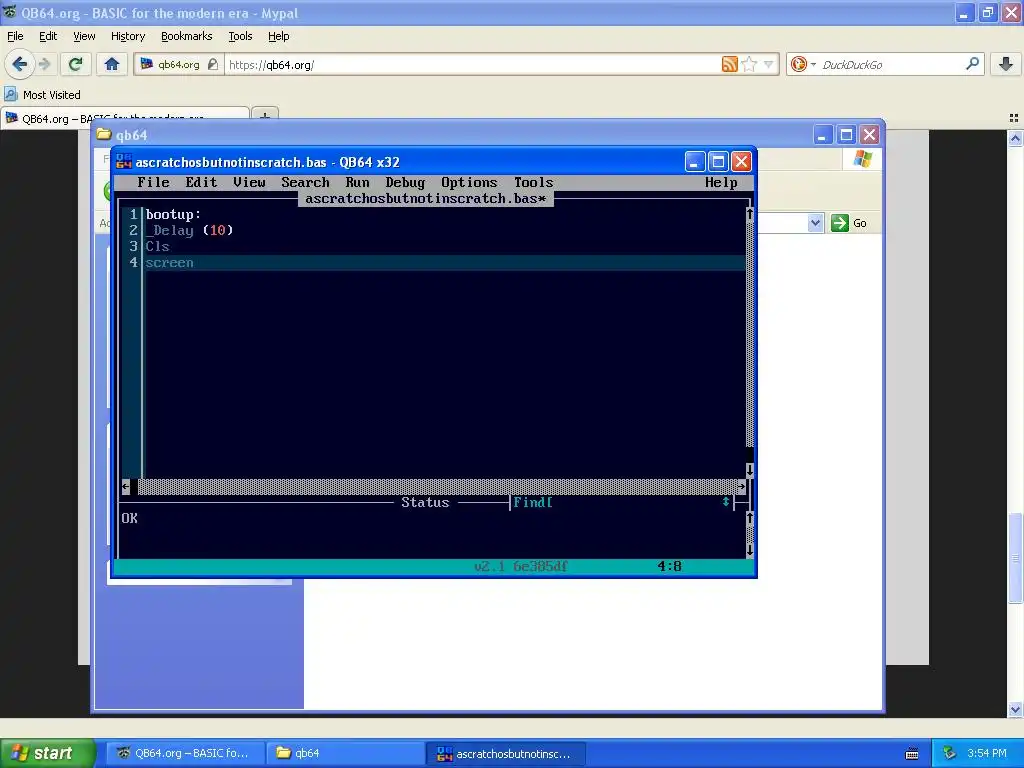Click line number 1 in the gutter
1024x768 pixels.
(x=133, y=214)
